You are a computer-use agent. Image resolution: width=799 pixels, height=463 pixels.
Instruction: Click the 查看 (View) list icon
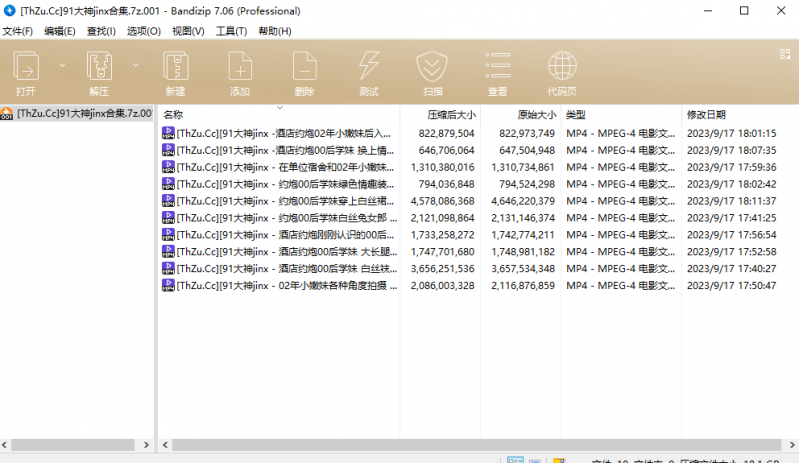pyautogui.click(x=498, y=65)
